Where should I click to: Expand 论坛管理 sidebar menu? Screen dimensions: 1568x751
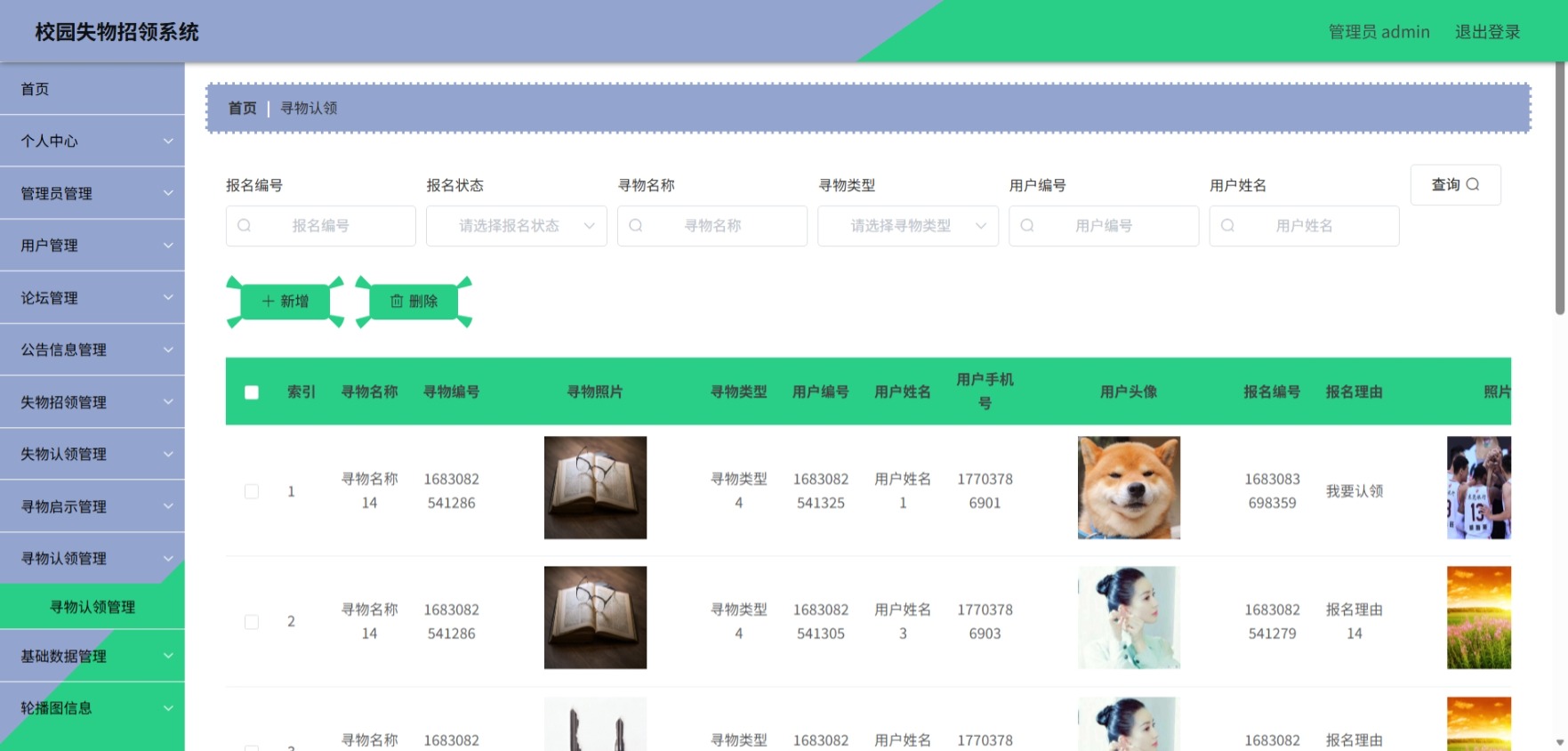[92, 297]
